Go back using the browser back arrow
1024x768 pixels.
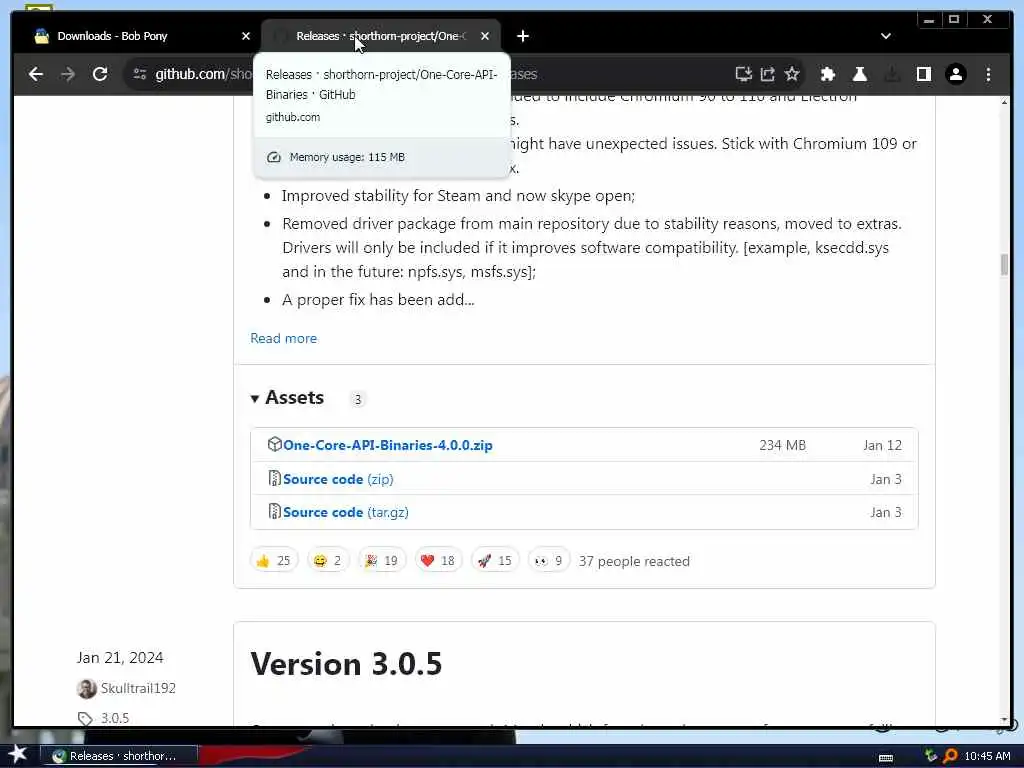[36, 74]
